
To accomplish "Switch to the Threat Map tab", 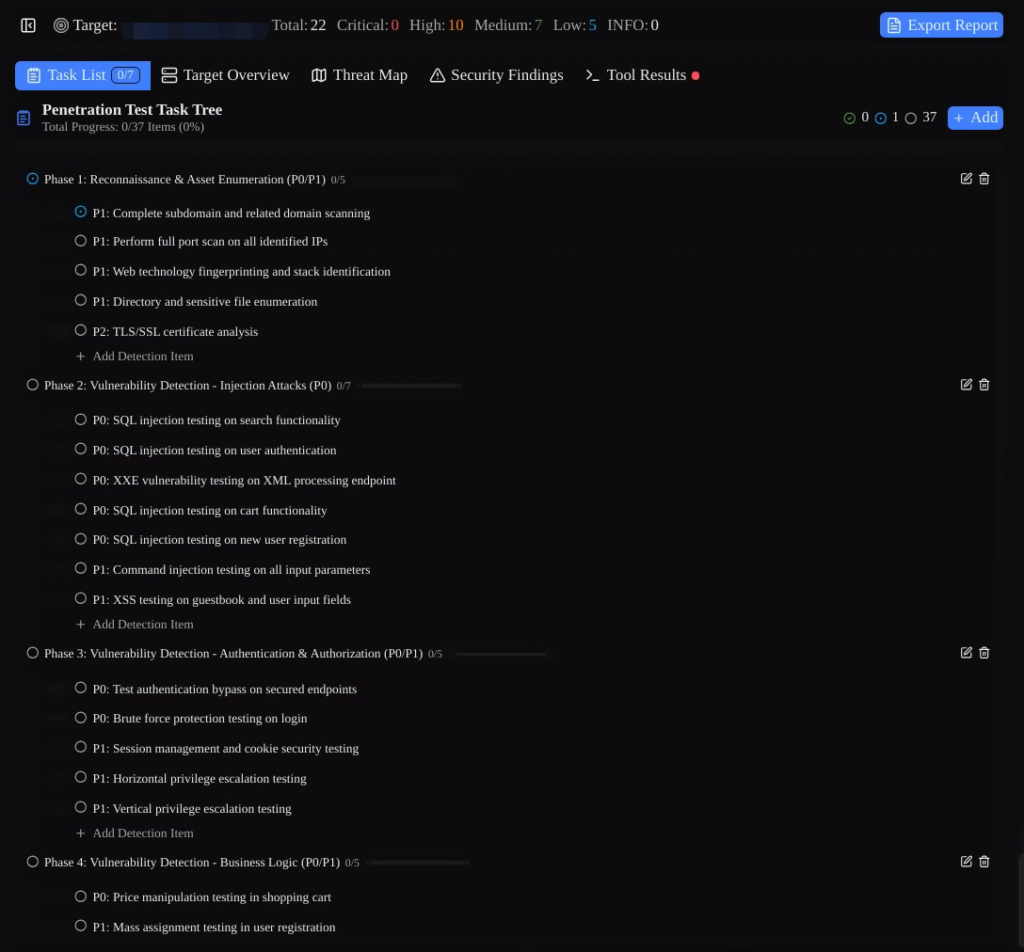I will point(359,75).
